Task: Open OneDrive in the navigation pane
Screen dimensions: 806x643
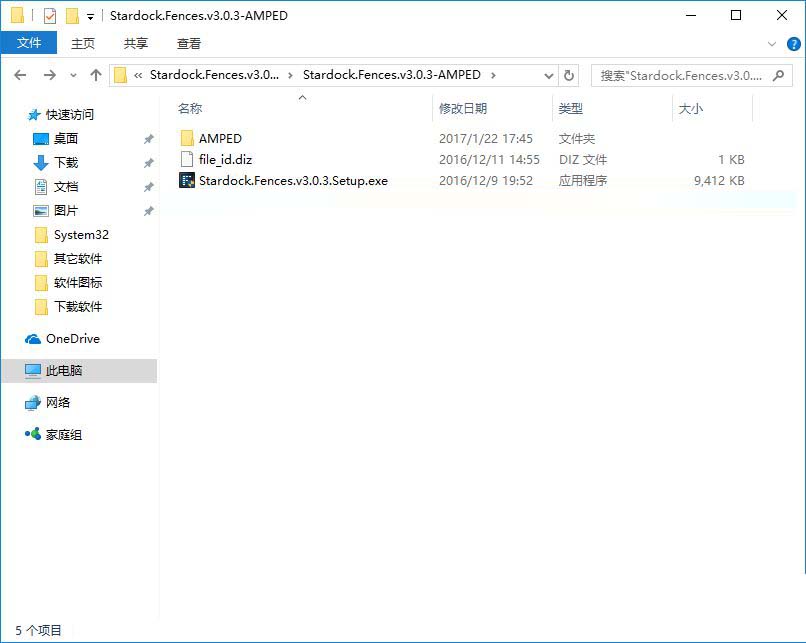Action: click(72, 339)
